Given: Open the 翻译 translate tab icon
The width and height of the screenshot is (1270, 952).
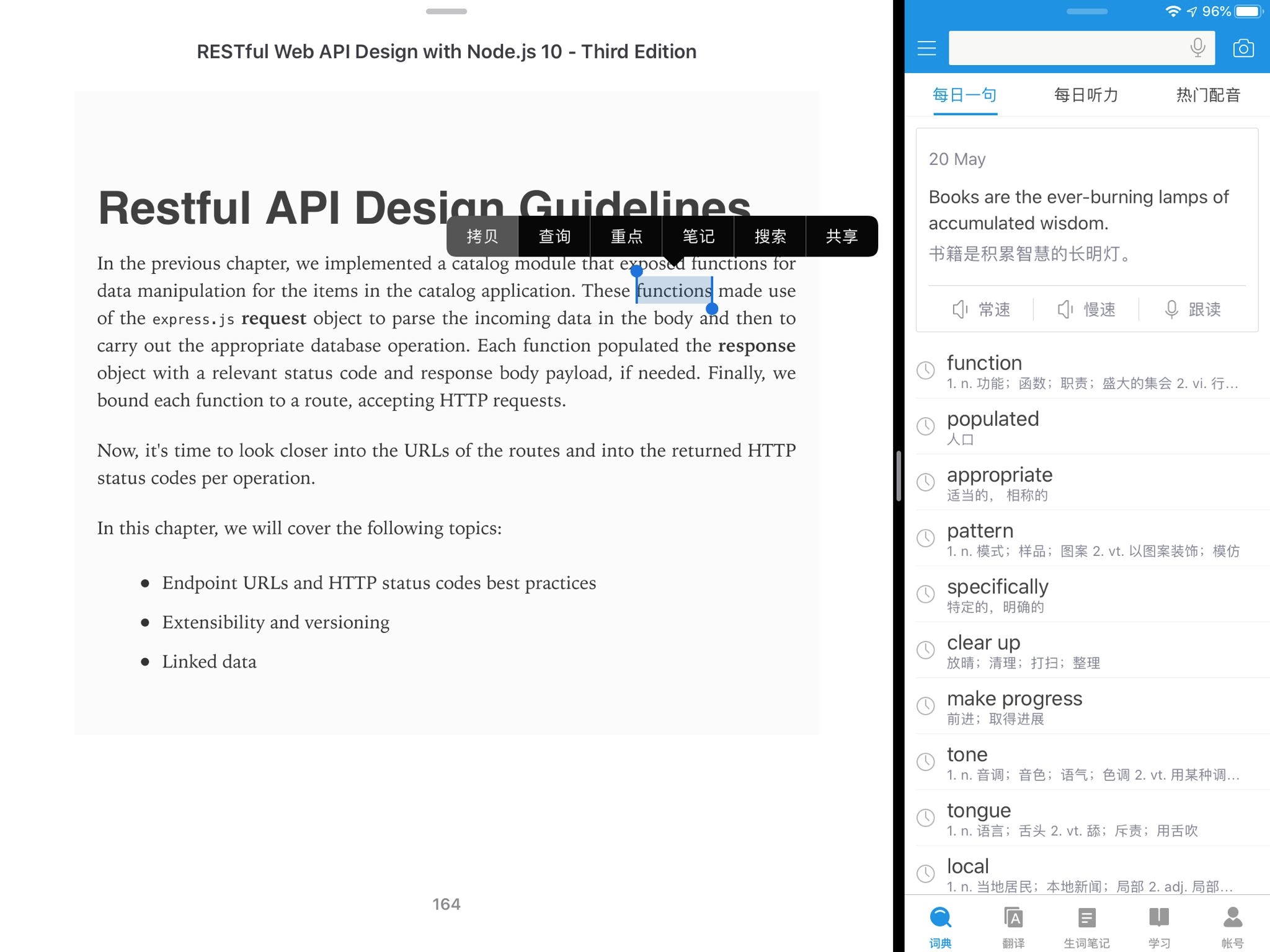Looking at the screenshot, I should tap(1013, 925).
